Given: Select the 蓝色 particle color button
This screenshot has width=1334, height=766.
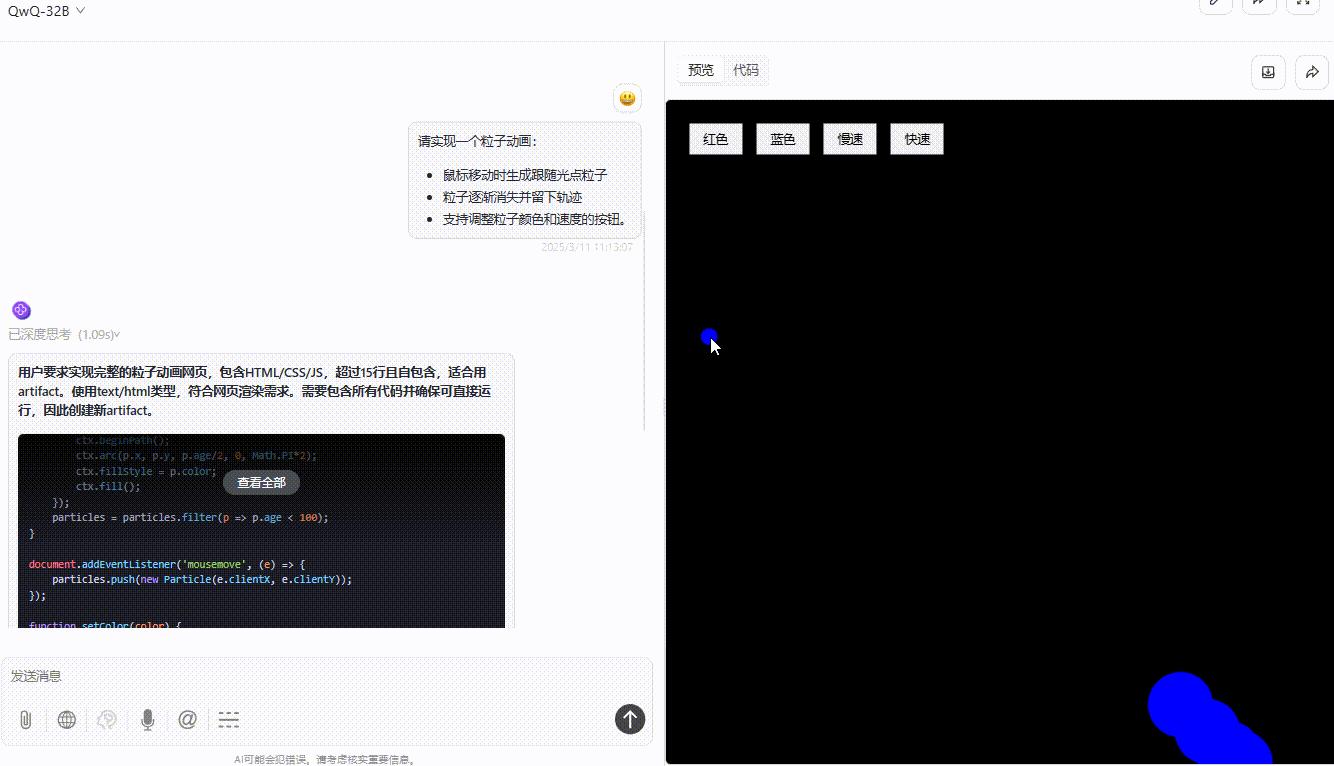Looking at the screenshot, I should 782,138.
